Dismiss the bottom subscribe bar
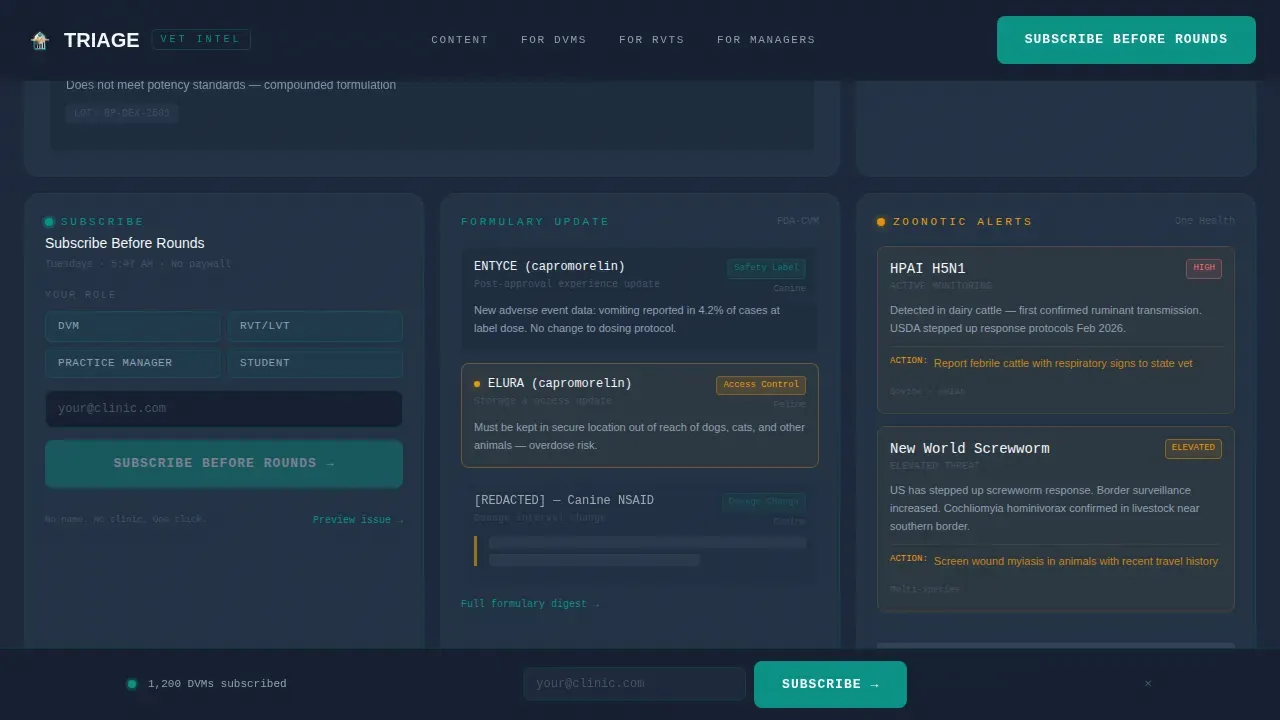Screen dimensions: 1280x720 coord(1148,684)
